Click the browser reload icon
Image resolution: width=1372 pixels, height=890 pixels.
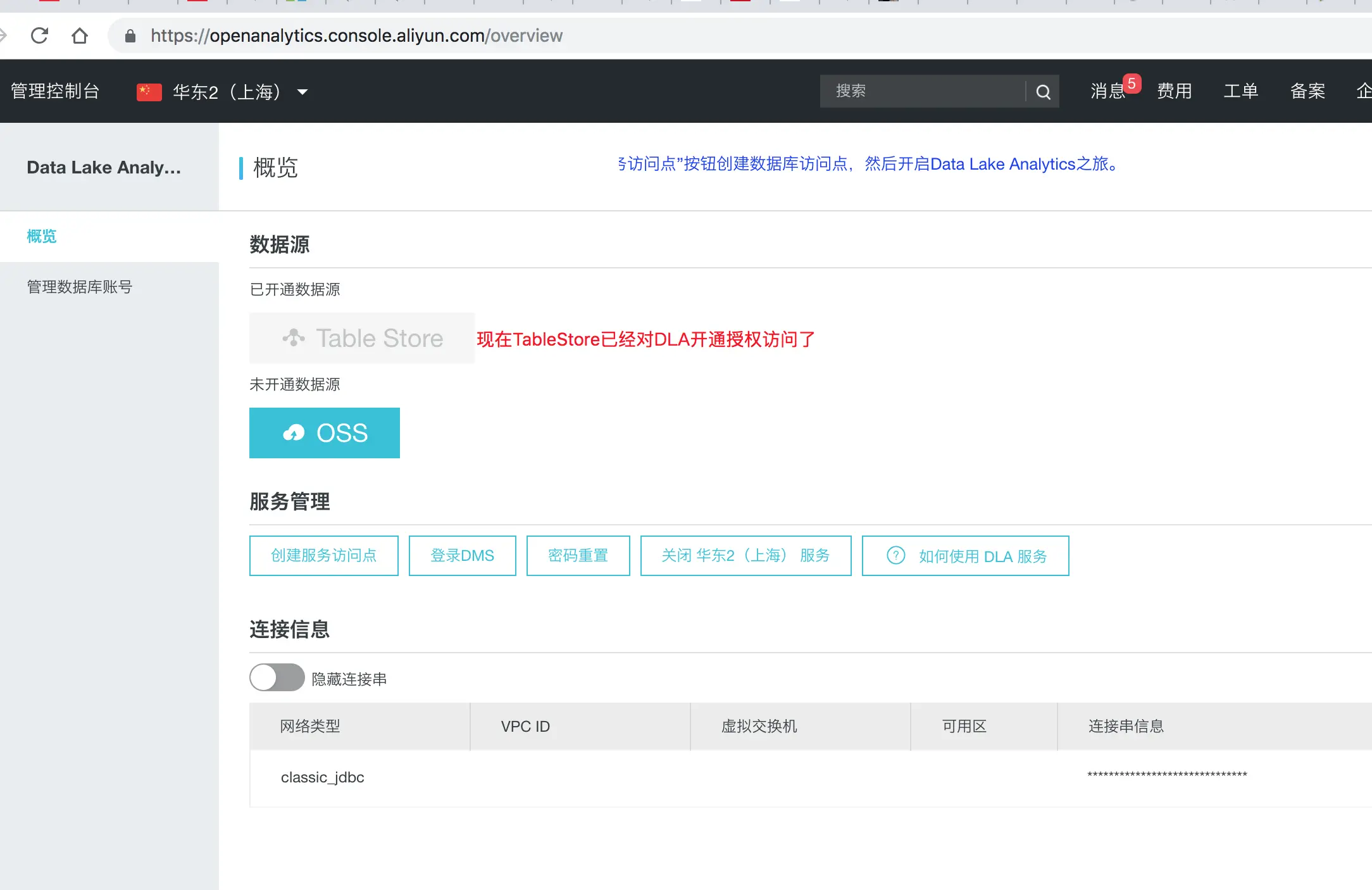(39, 35)
